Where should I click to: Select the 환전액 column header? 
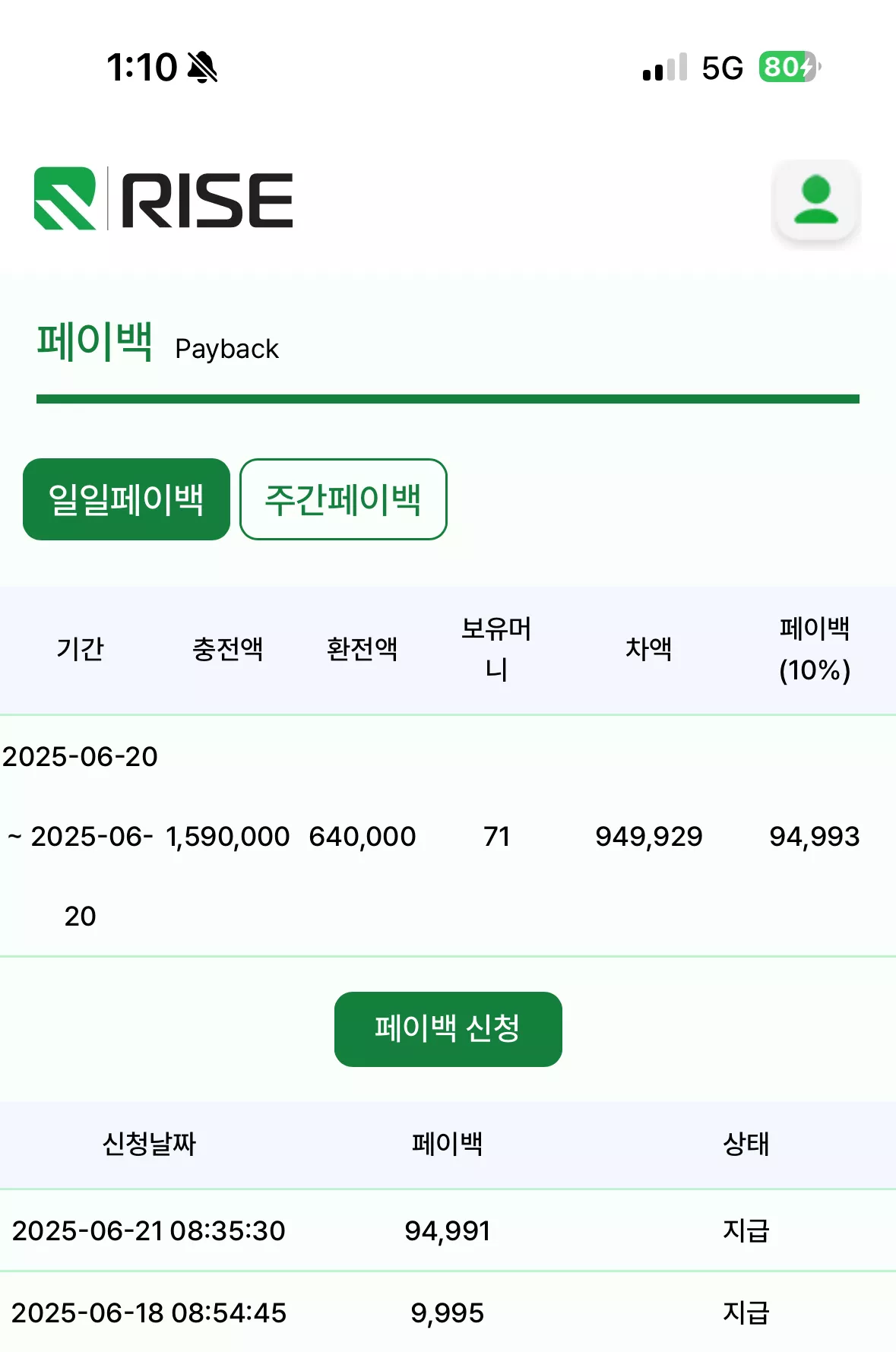click(362, 649)
